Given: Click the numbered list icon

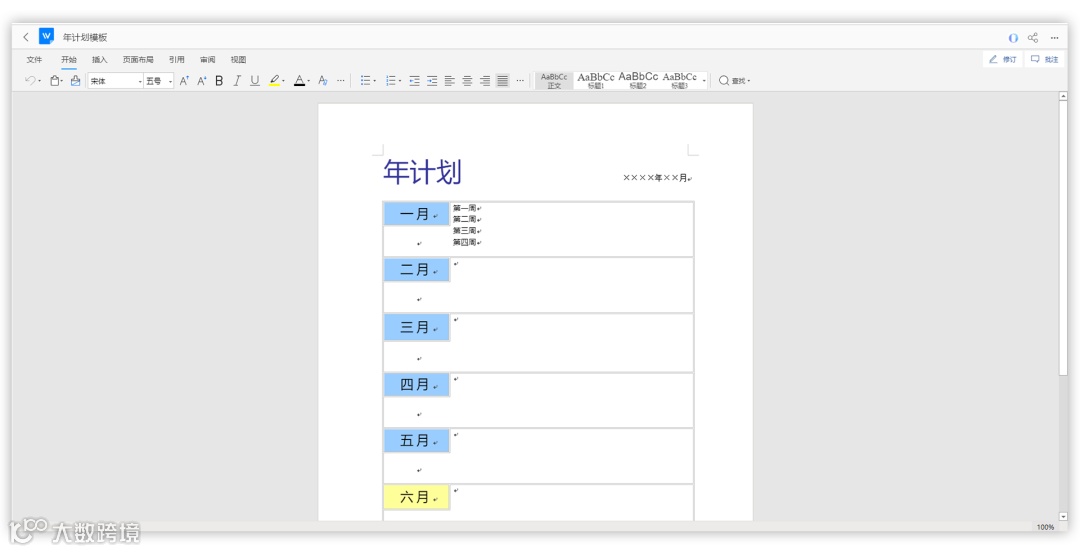Looking at the screenshot, I should tap(391, 81).
